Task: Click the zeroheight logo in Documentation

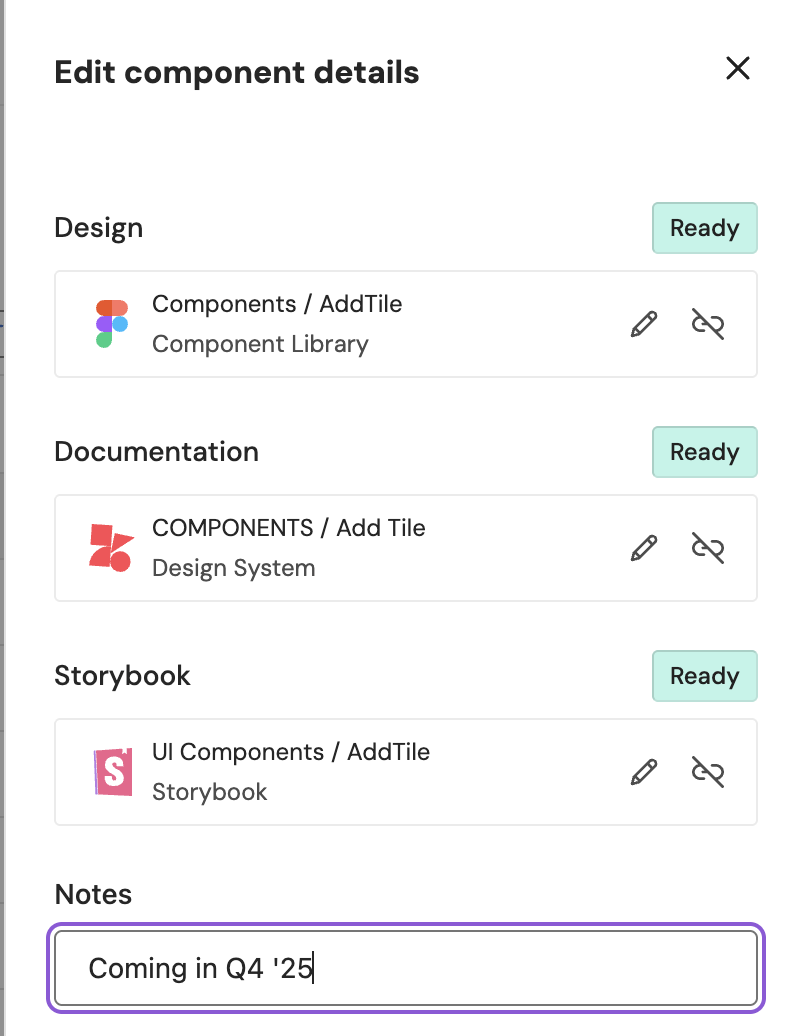Action: point(111,548)
